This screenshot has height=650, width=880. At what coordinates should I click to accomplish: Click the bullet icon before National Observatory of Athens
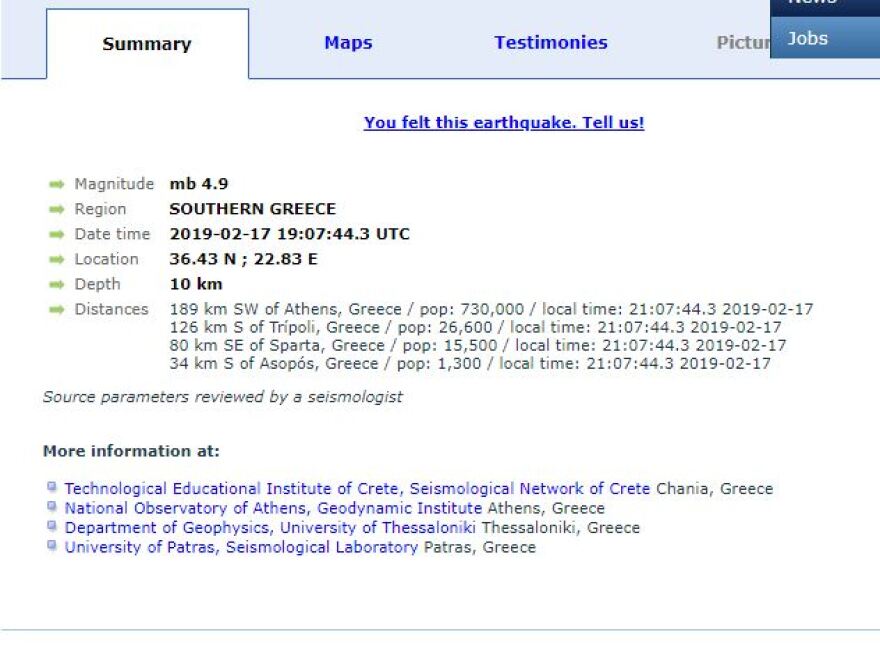52,507
